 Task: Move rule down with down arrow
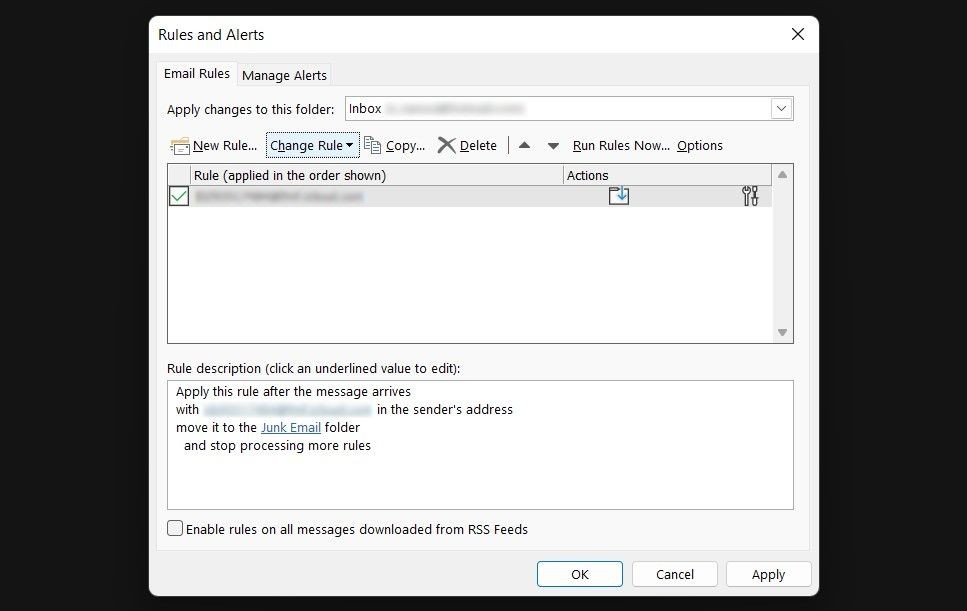(x=553, y=146)
